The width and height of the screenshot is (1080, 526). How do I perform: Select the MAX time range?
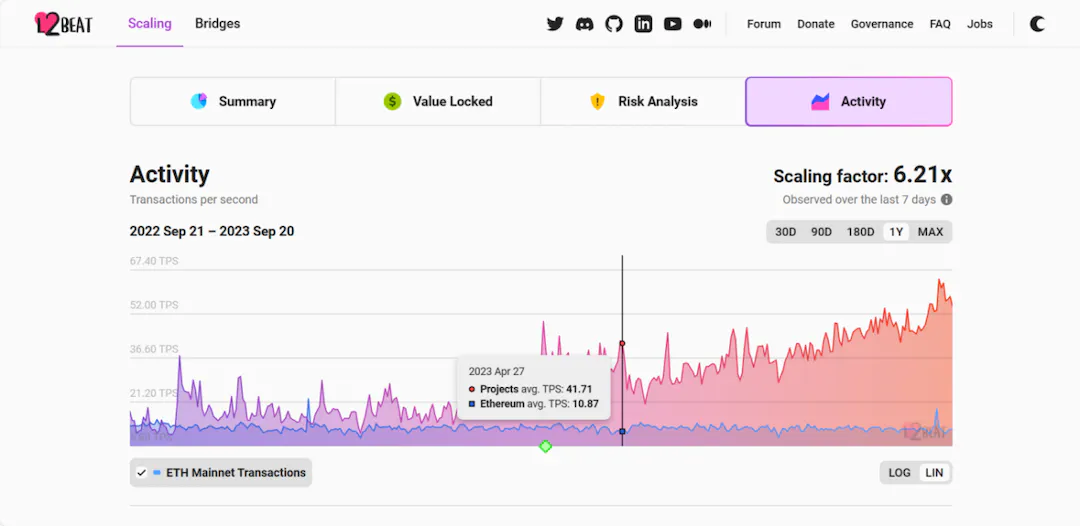click(x=930, y=232)
